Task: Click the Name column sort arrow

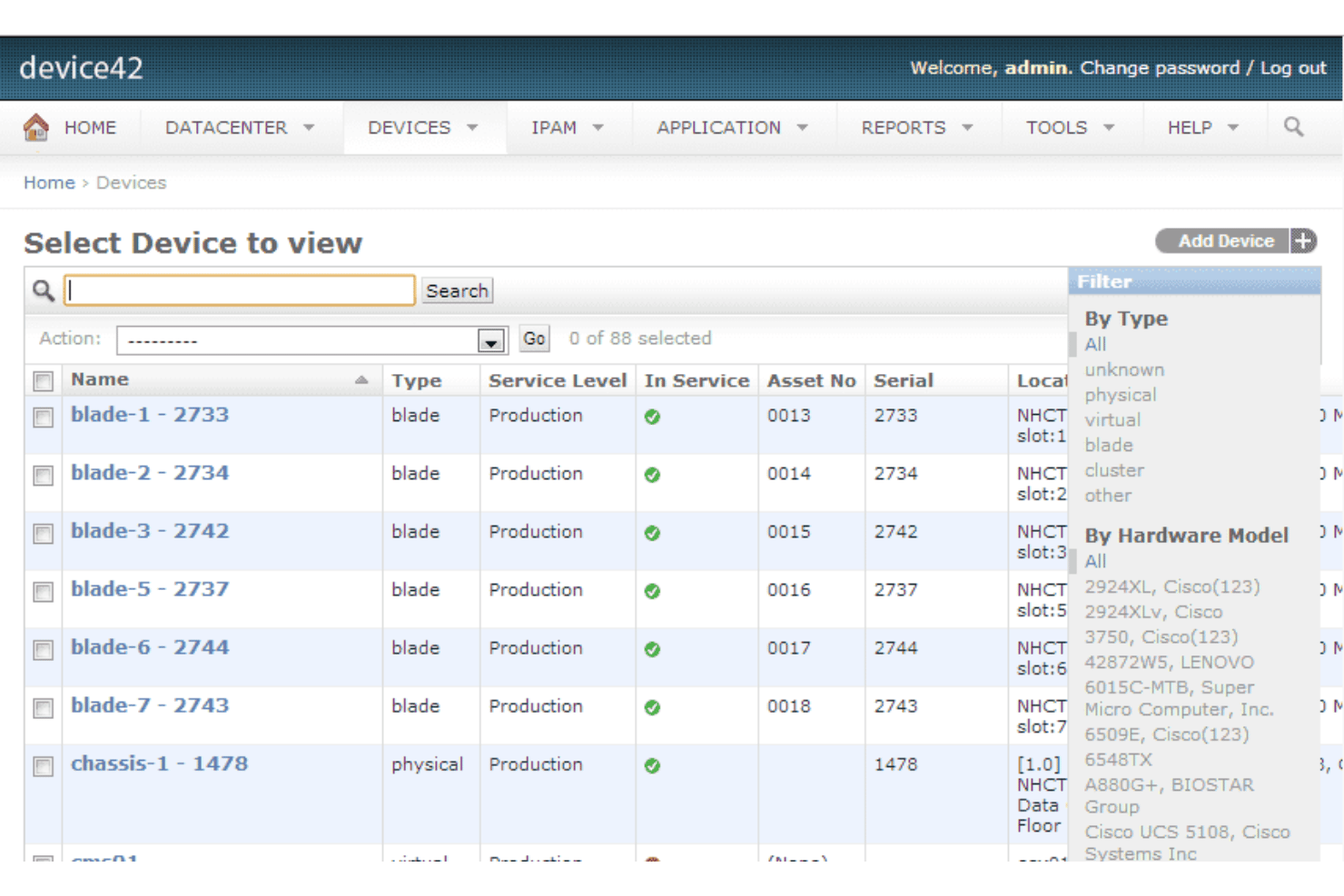Action: [361, 380]
